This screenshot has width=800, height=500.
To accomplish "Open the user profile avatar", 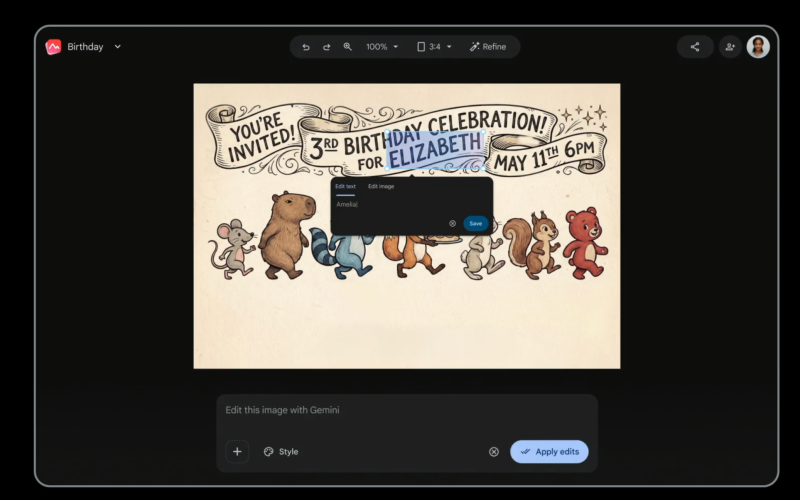I will [758, 47].
